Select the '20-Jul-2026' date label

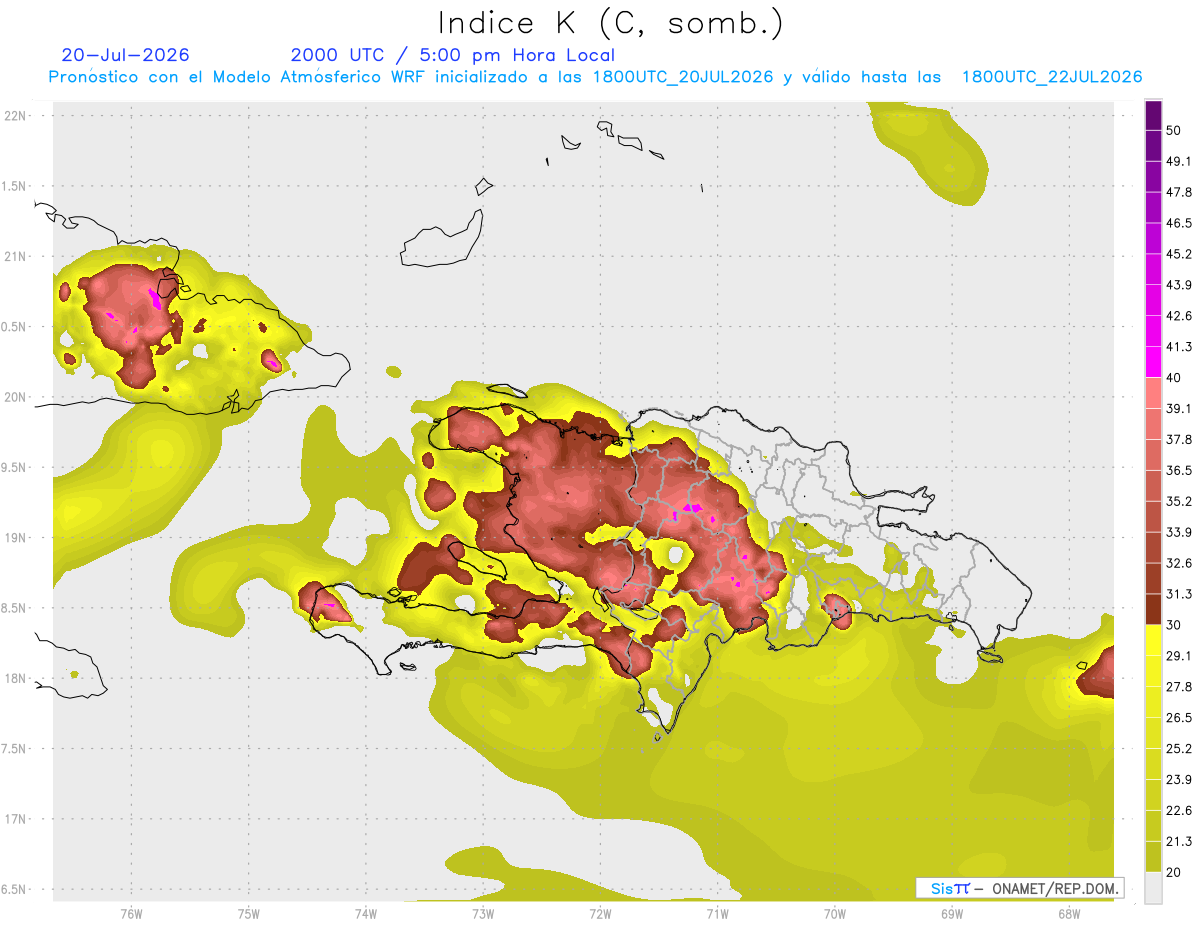pos(125,55)
